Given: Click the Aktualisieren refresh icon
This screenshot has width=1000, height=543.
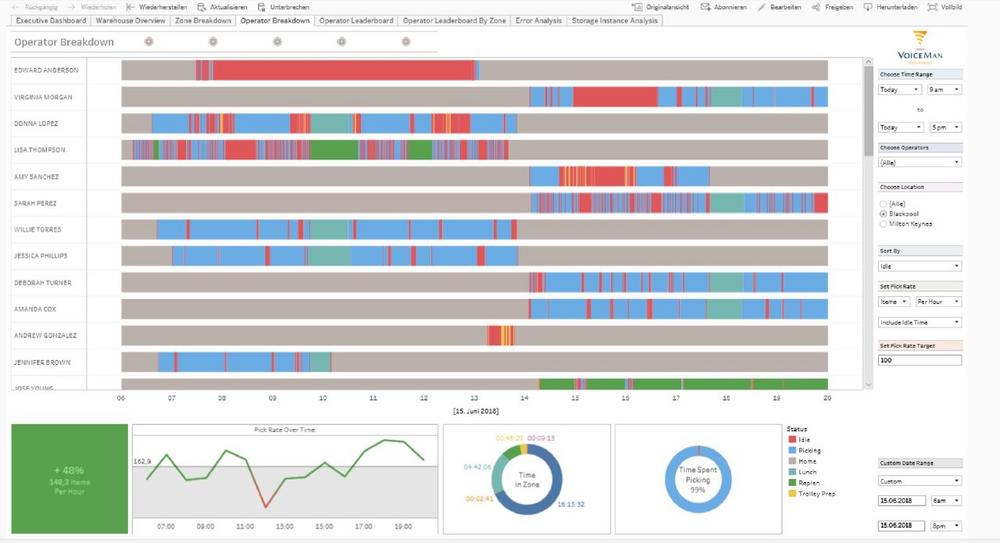Looking at the screenshot, I should [x=202, y=7].
